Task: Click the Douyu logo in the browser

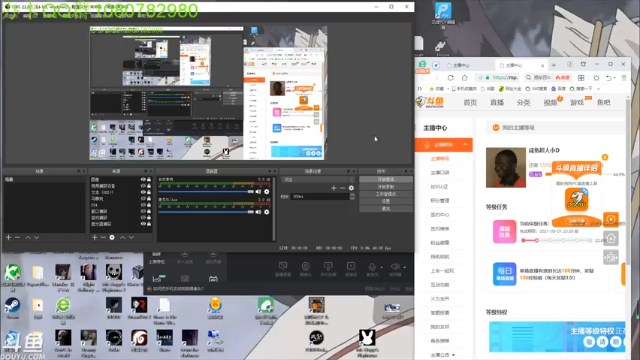Action: point(429,102)
